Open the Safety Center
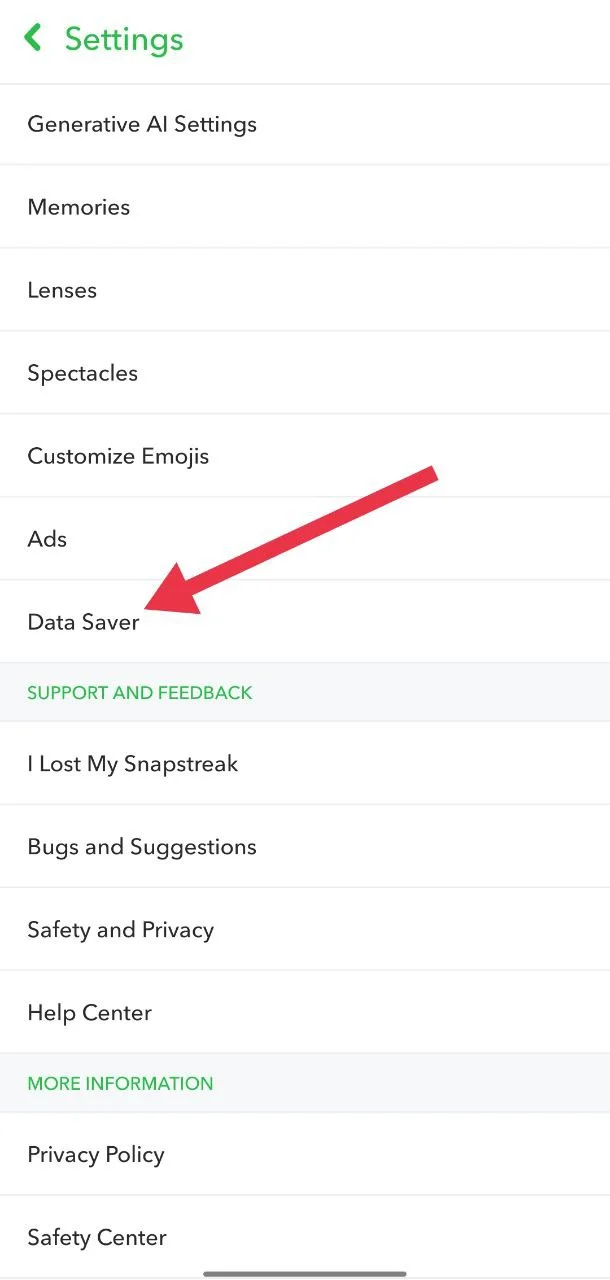Screen dimensions: 610x1280 [97, 1238]
